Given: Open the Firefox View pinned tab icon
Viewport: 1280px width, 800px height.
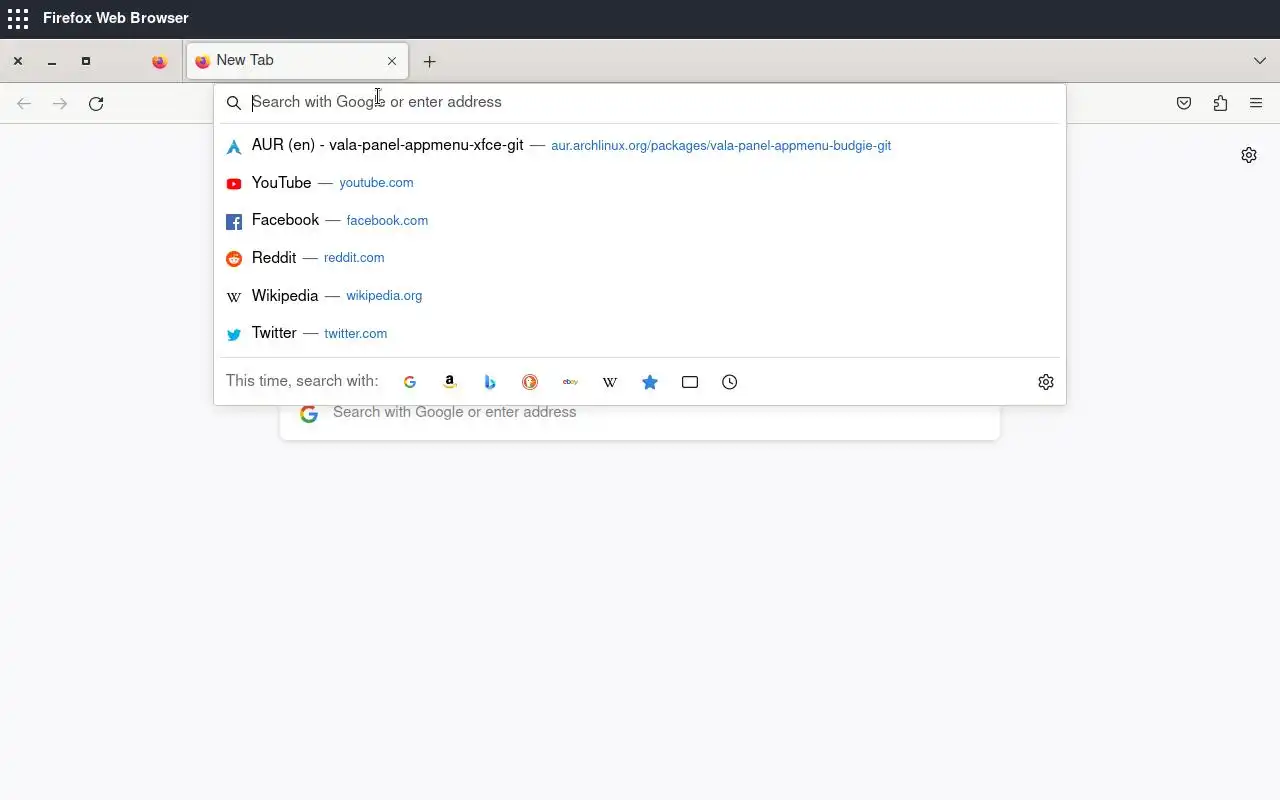Looking at the screenshot, I should [x=159, y=61].
